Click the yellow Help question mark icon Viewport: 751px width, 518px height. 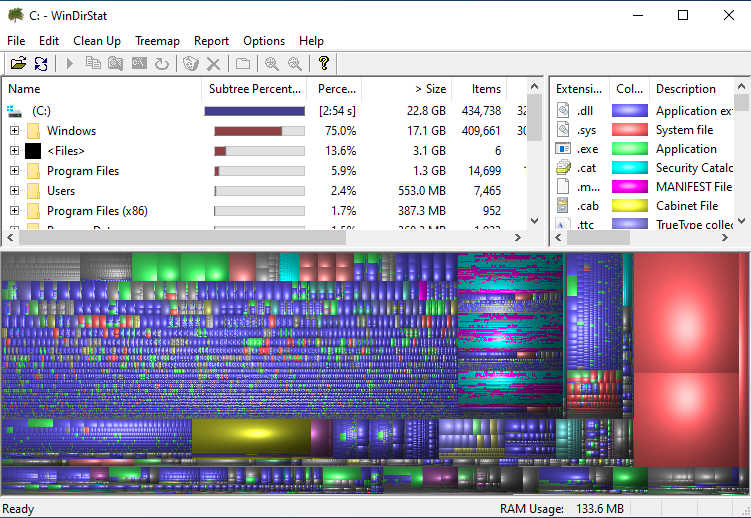tap(324, 63)
